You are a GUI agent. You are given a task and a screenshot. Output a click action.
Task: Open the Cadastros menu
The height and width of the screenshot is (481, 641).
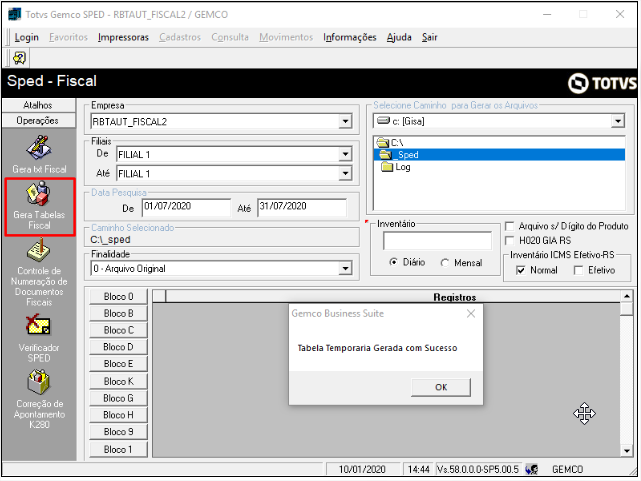(180, 37)
